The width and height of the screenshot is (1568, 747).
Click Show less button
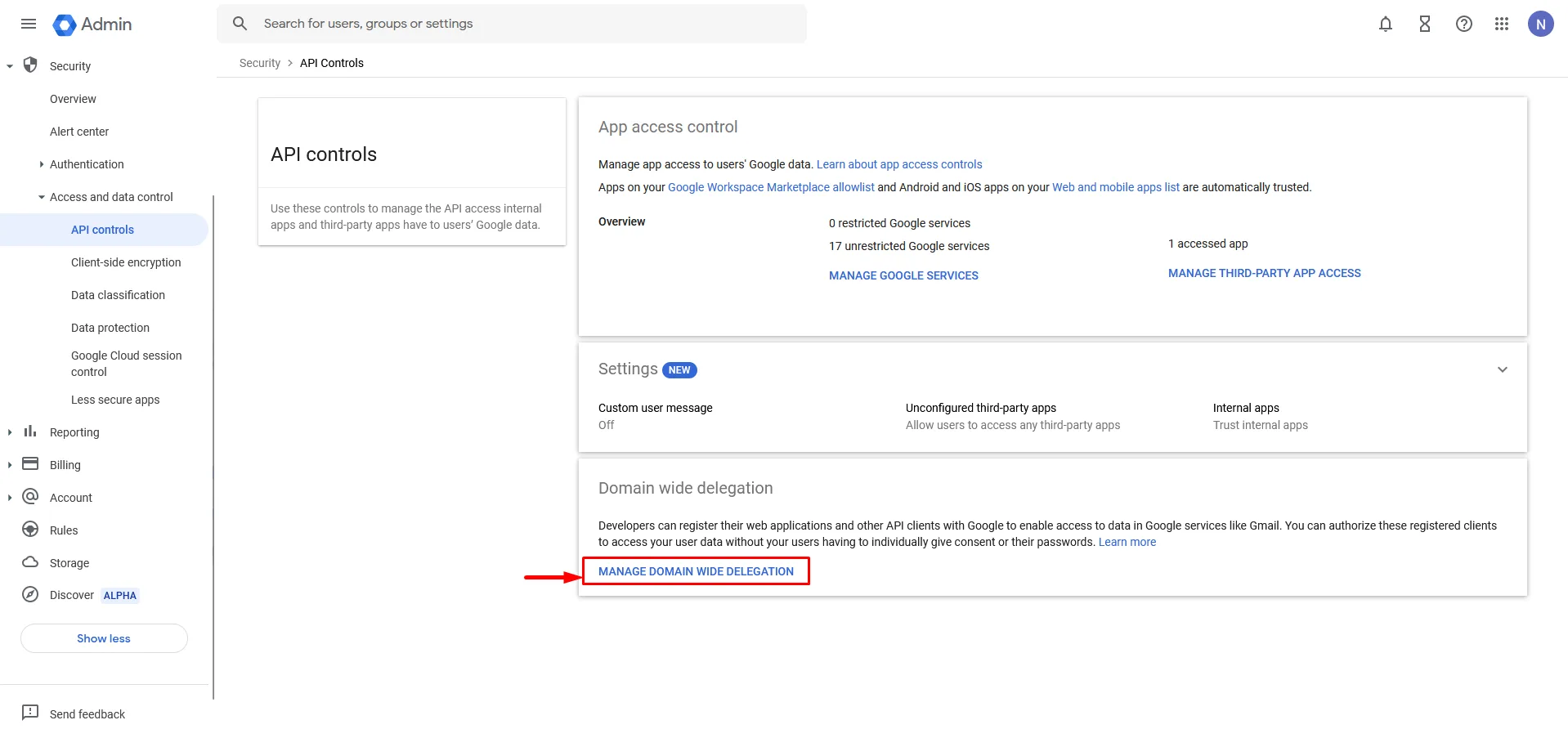pos(104,638)
